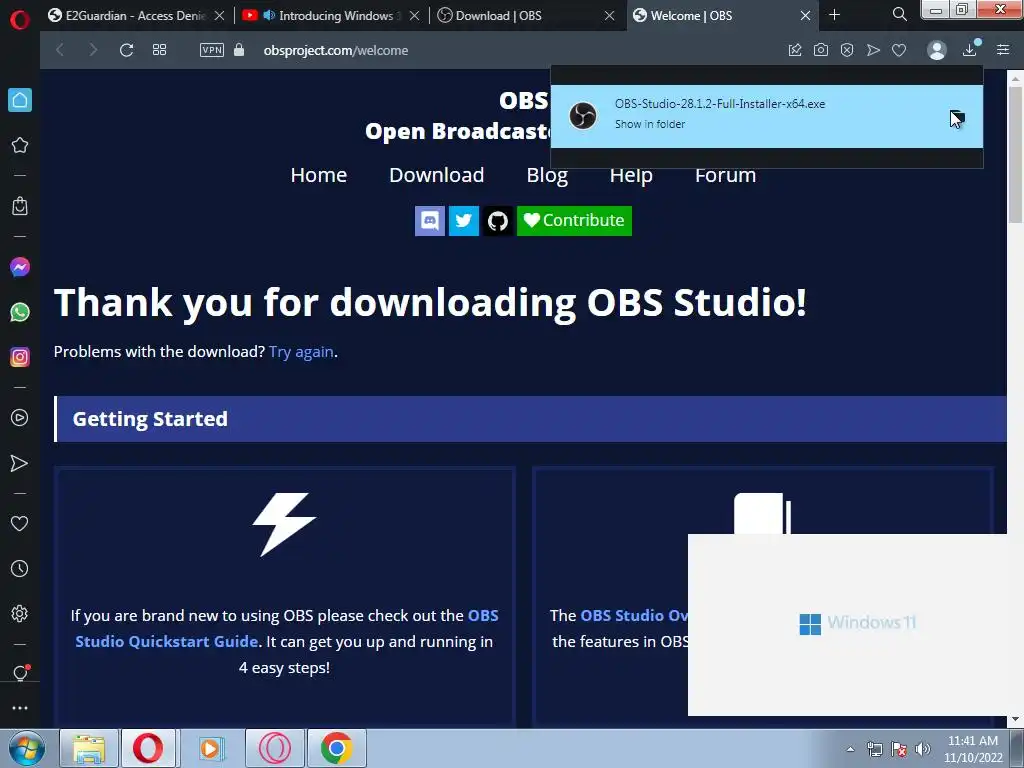Show hidden tray icons arrow

coord(850,749)
